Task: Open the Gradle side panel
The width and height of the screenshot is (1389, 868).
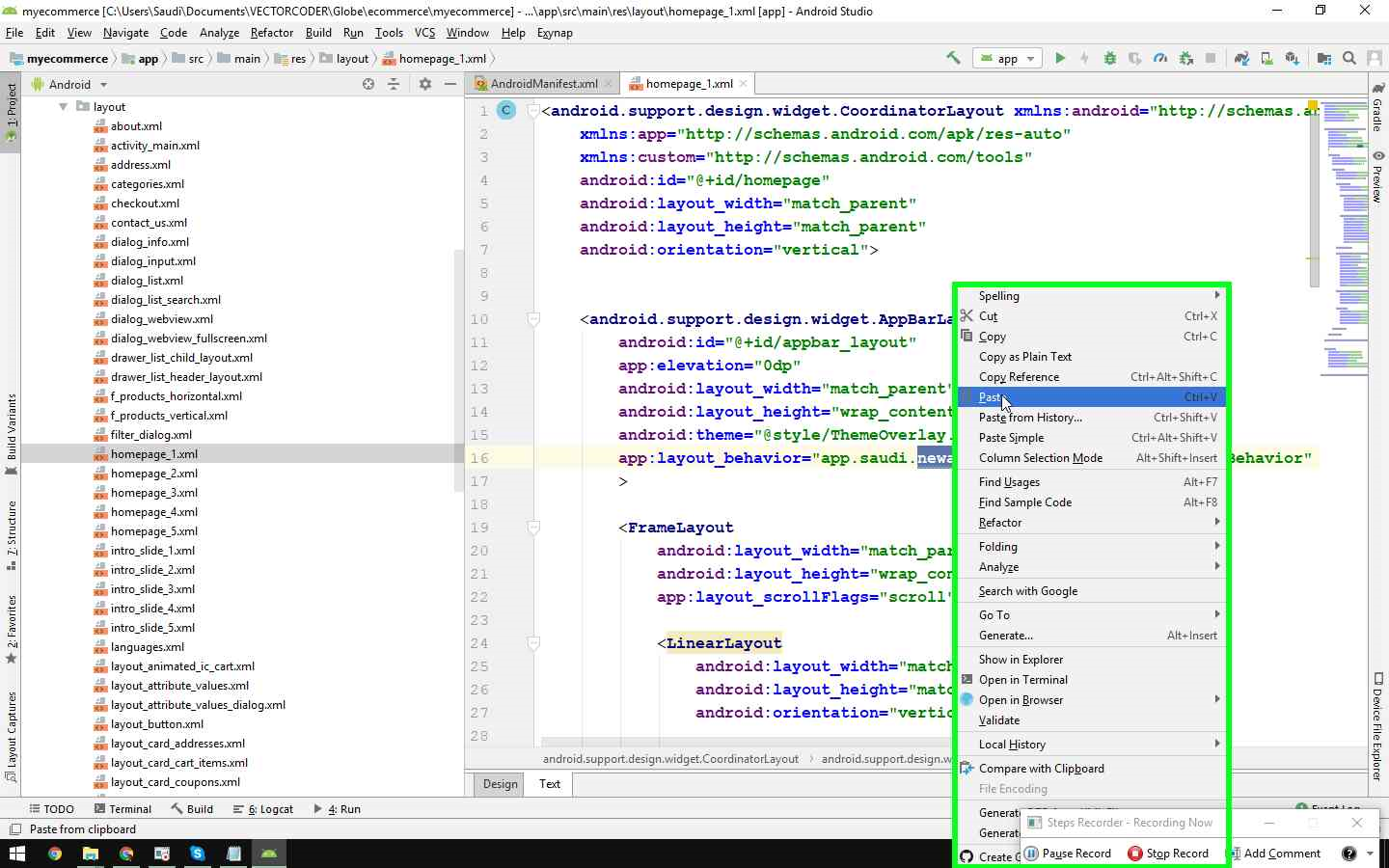Action: [x=1378, y=109]
